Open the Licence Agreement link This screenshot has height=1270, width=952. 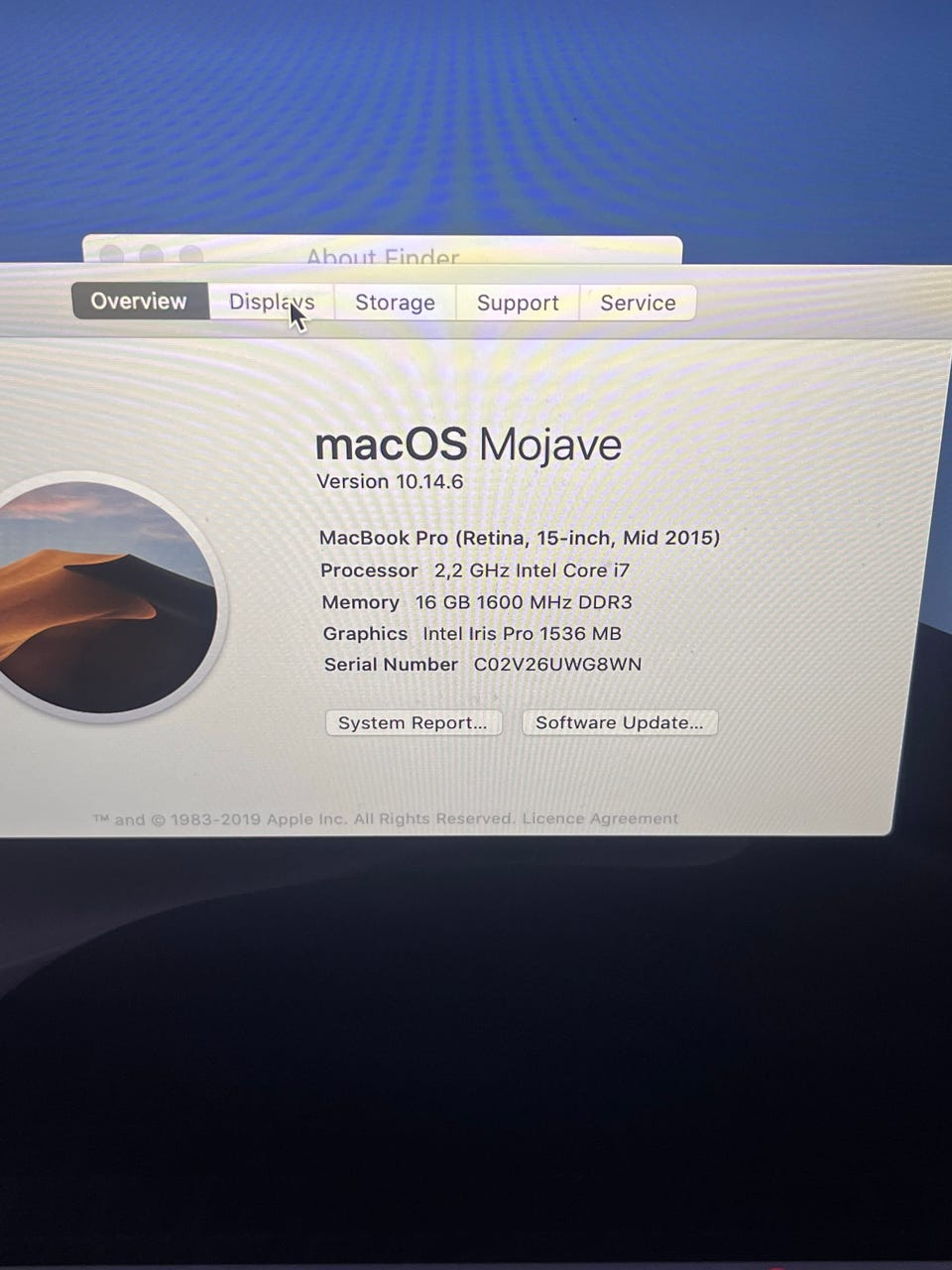tap(600, 819)
